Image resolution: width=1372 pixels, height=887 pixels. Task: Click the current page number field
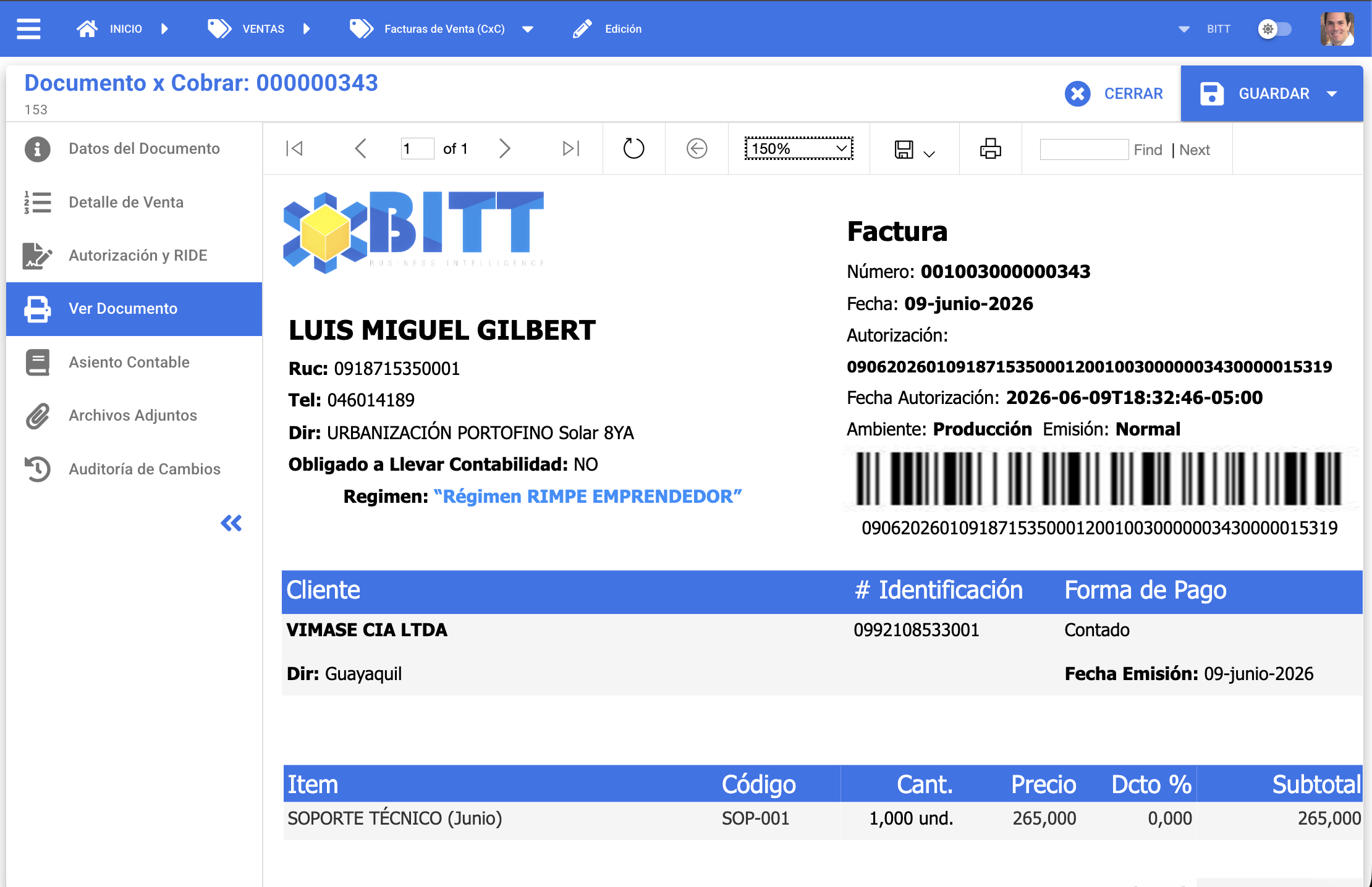(417, 148)
